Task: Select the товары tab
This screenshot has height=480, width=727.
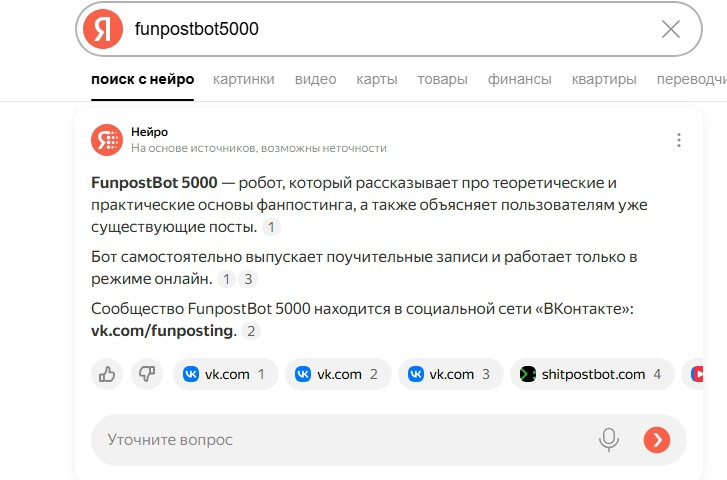Action: tap(442, 80)
